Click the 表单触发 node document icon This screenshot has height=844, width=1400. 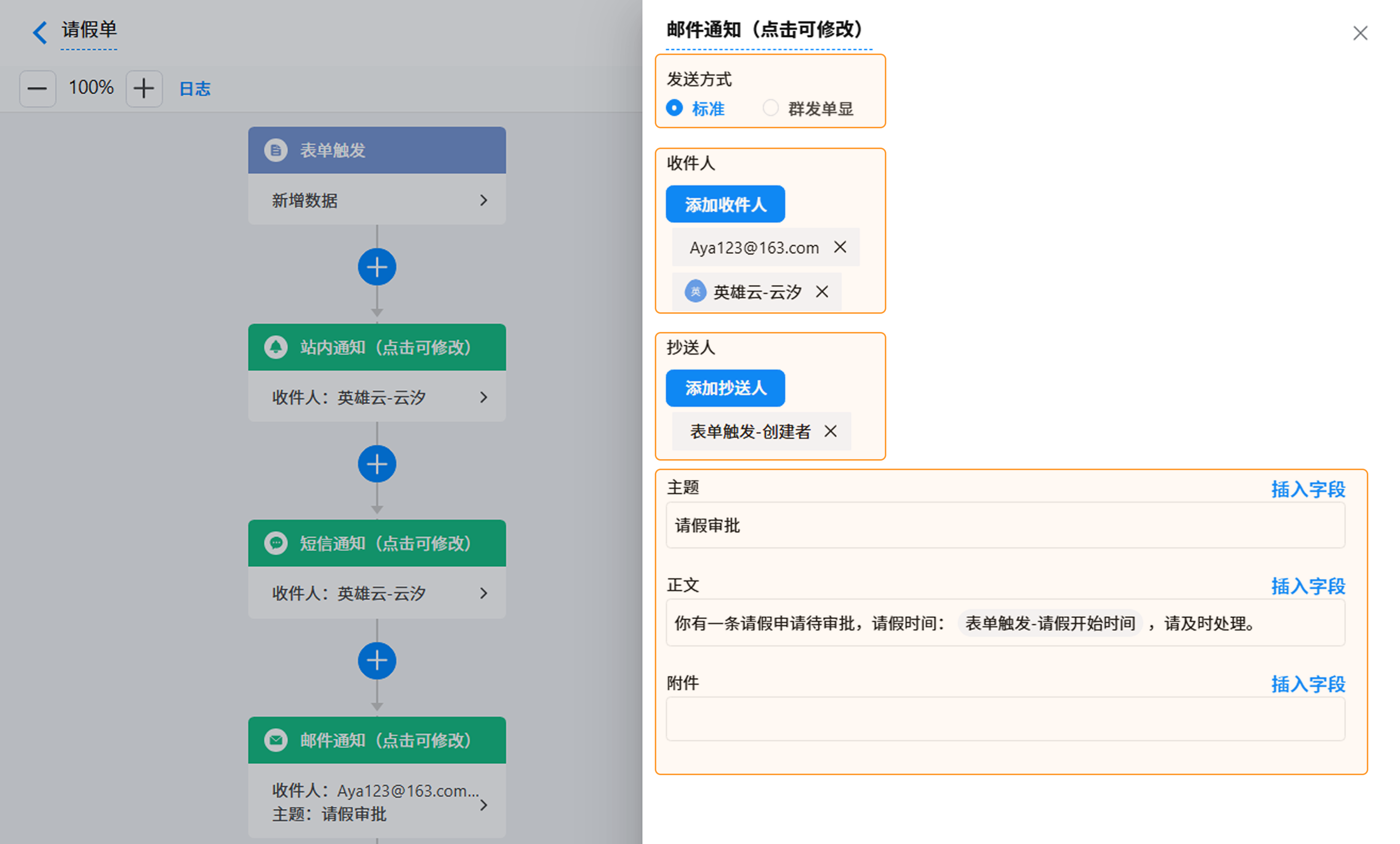click(x=276, y=151)
